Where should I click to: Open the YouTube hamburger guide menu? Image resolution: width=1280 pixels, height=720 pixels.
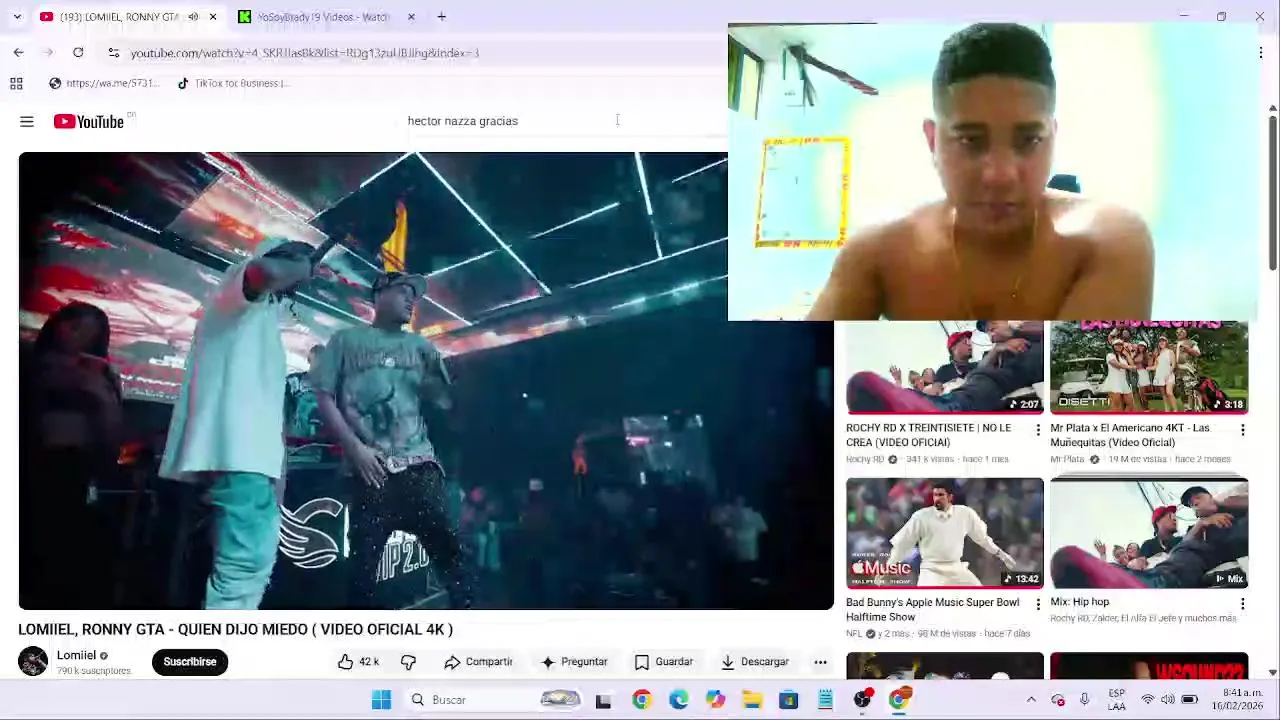(27, 121)
